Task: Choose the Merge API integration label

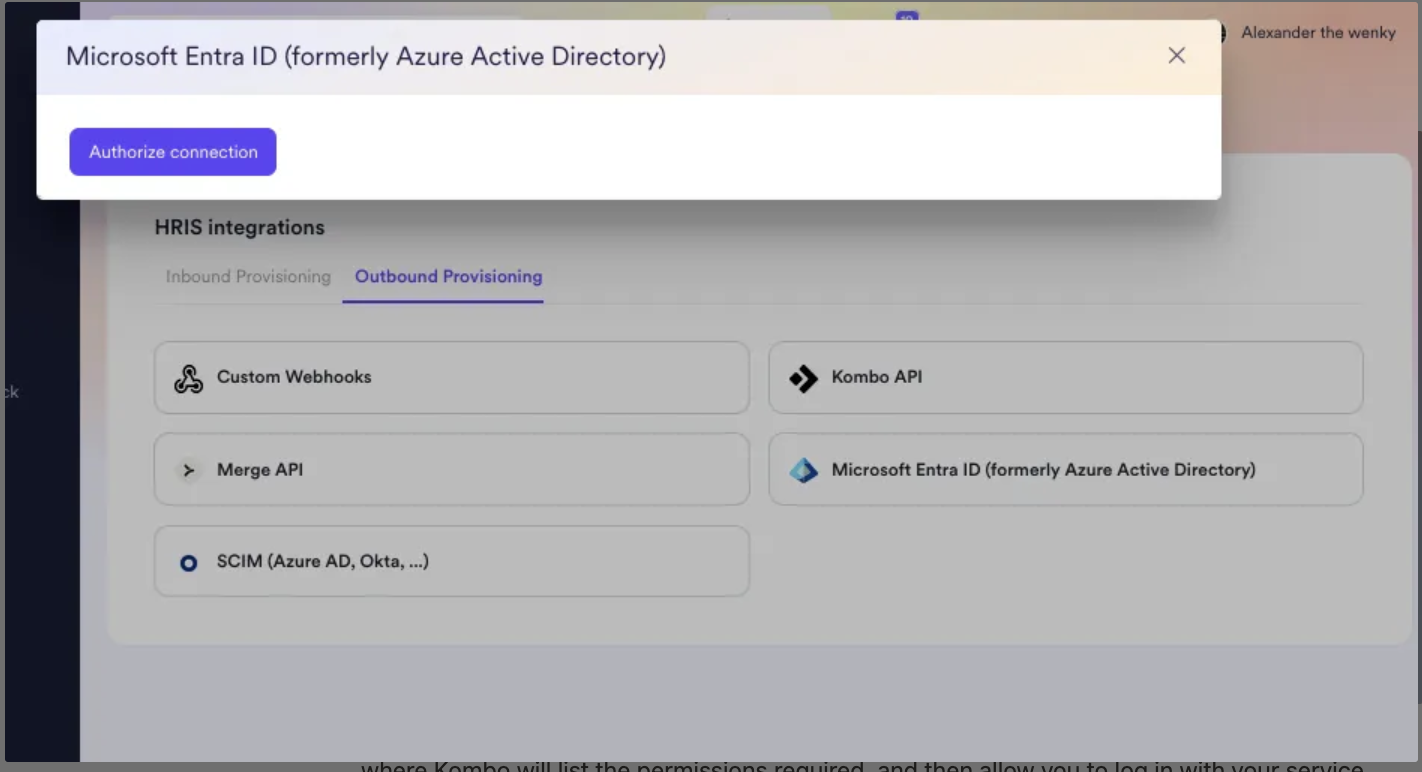Action: [260, 470]
